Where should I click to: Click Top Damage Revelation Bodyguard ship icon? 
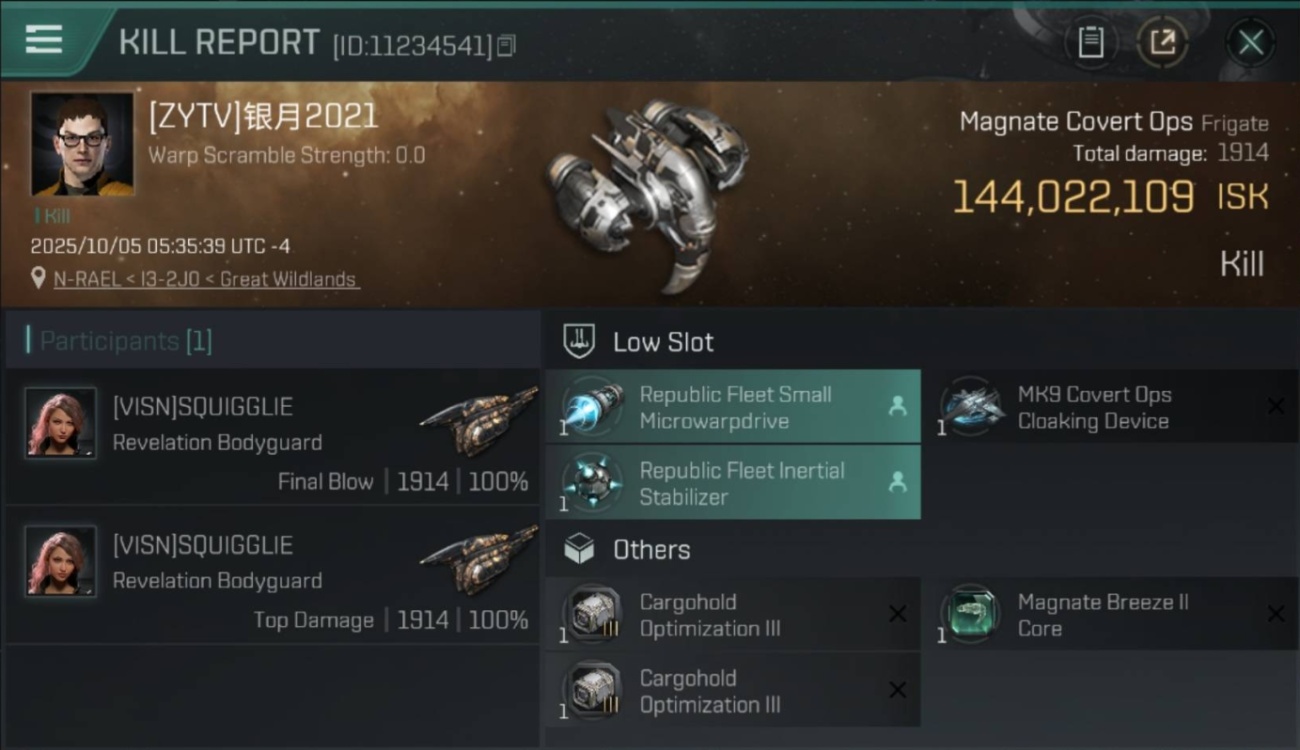478,559
